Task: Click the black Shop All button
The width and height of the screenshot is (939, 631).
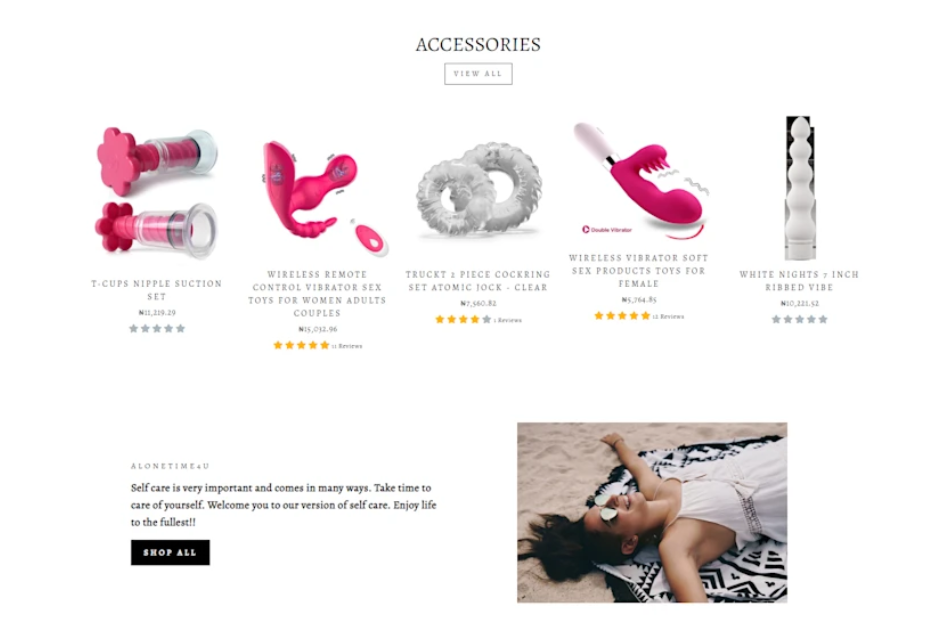Action: pyautogui.click(x=170, y=552)
